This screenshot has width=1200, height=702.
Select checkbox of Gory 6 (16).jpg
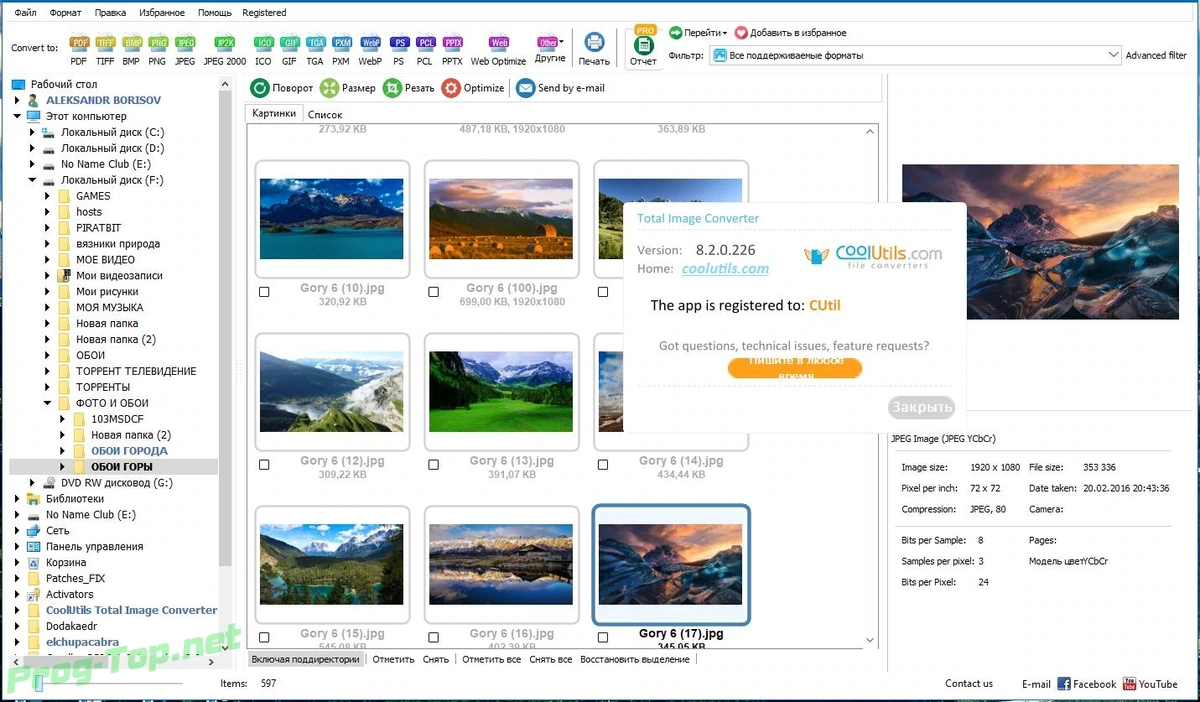[x=433, y=637]
